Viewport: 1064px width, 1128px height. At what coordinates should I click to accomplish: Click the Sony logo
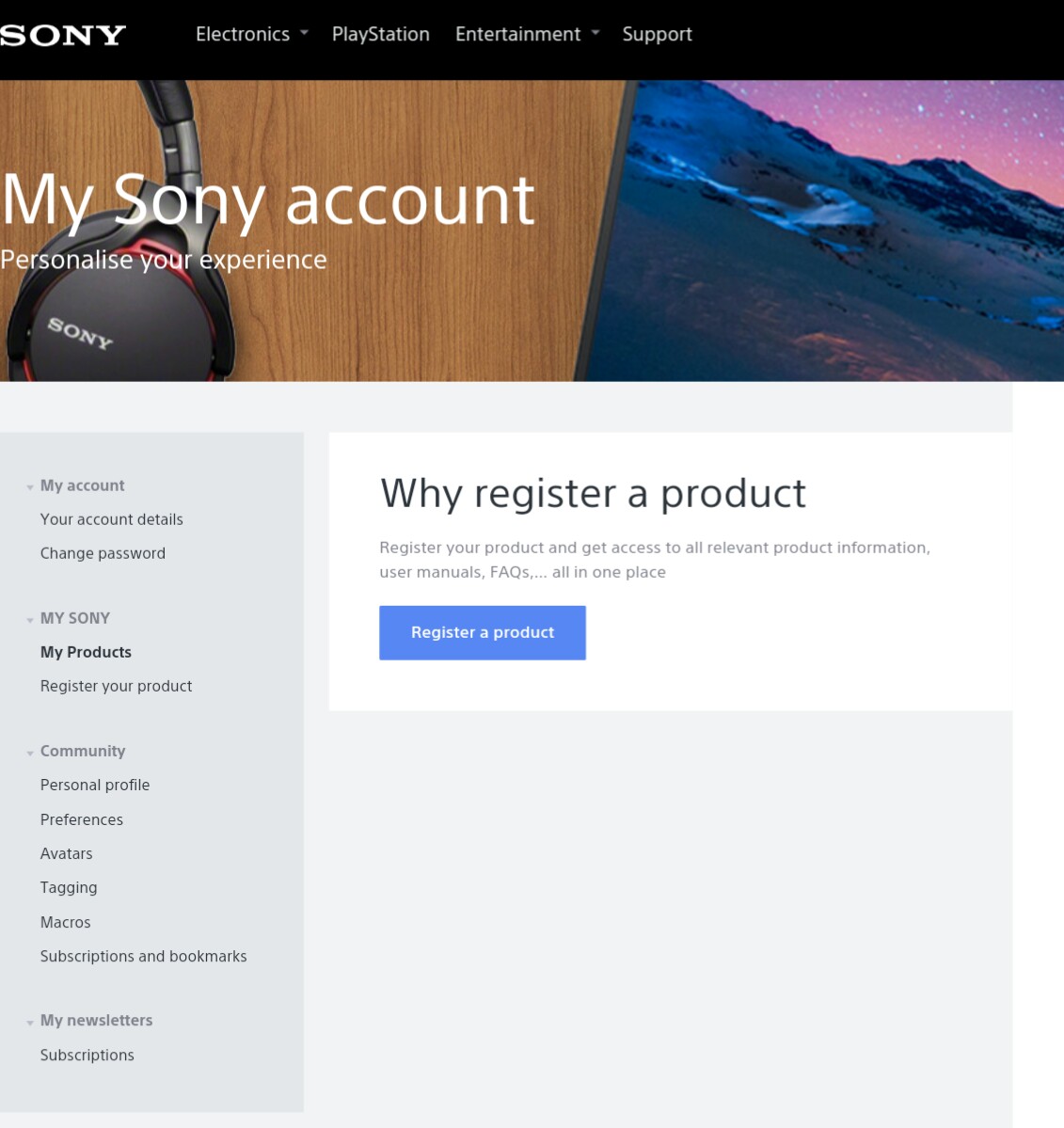[62, 36]
